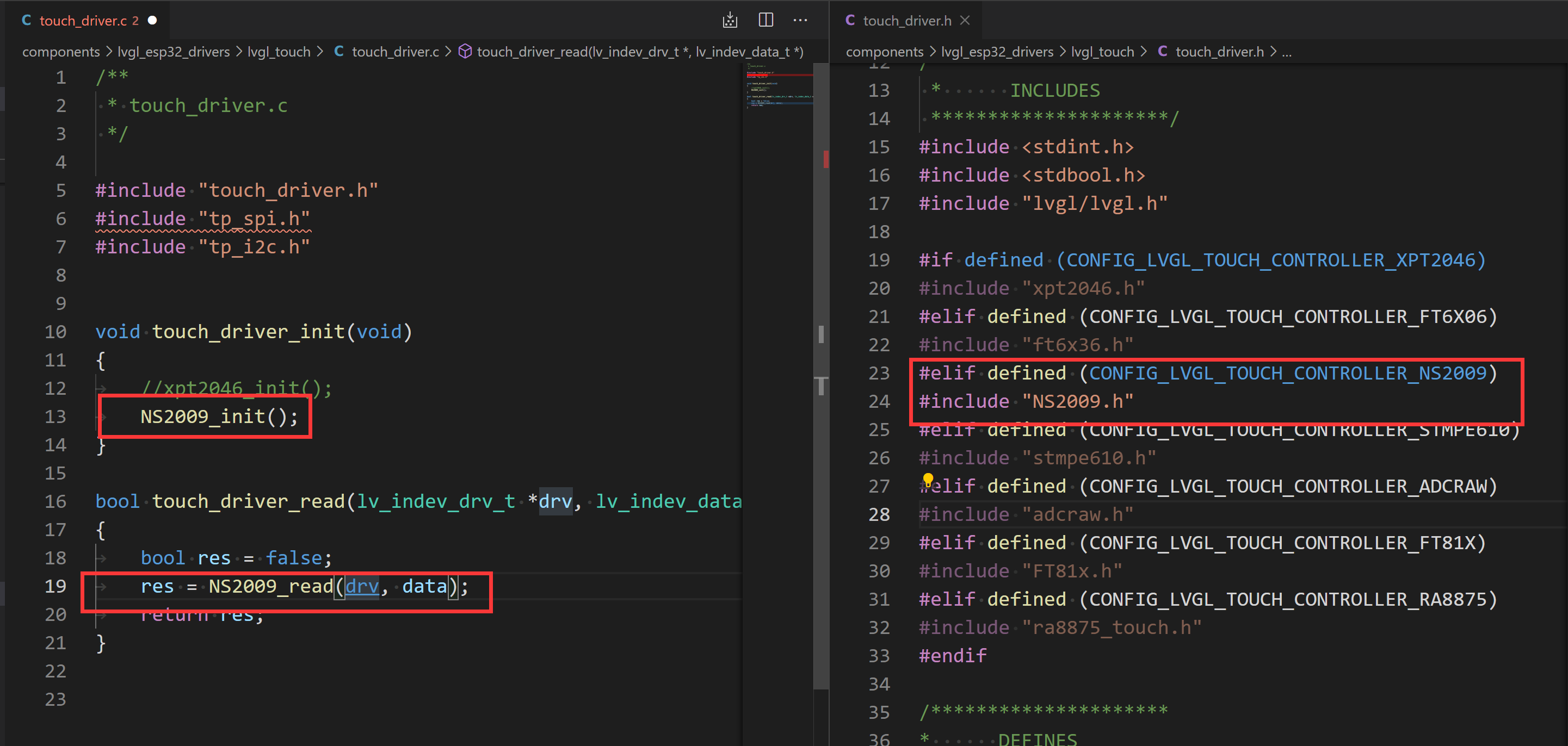This screenshot has width=1568, height=746.
Task: Close the touch_driver.h tab
Action: 965,20
